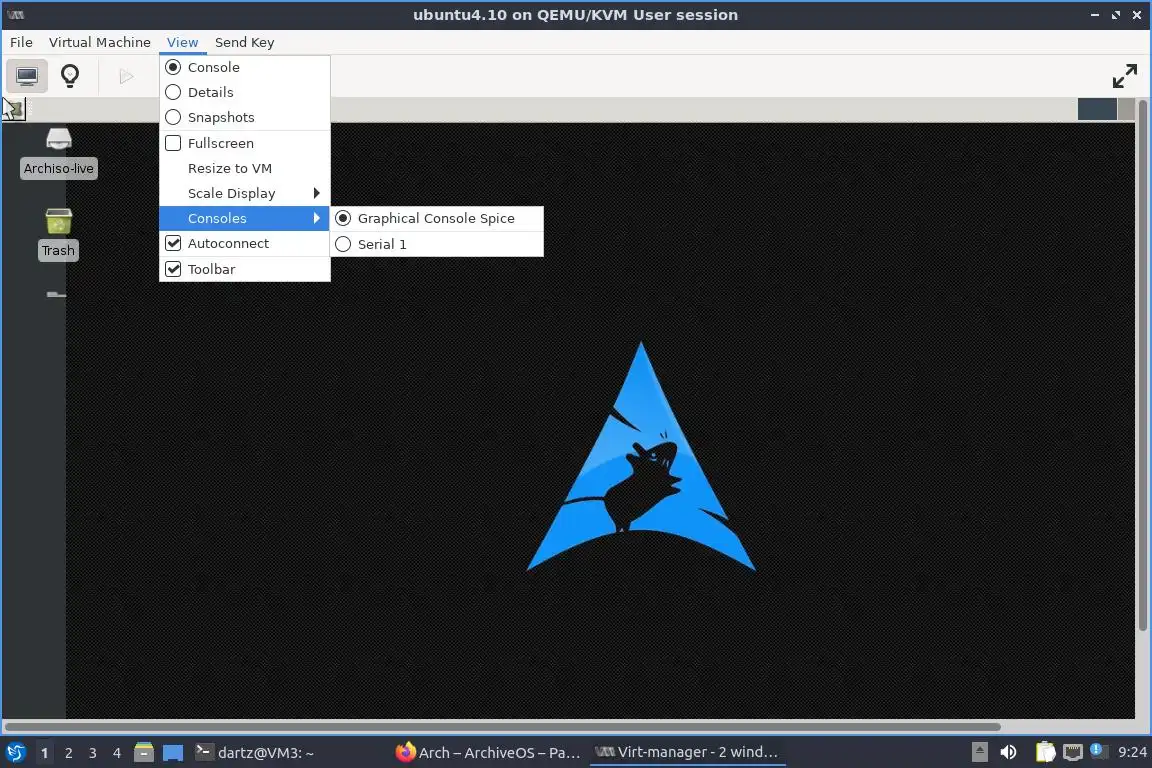This screenshot has height=768, width=1152.
Task: Open the File menu
Action: [21, 42]
